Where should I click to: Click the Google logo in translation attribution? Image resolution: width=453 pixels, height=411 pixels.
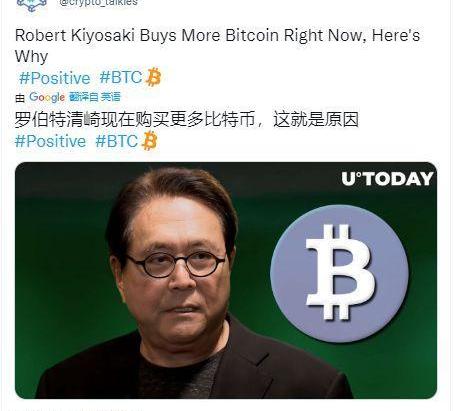[47, 97]
